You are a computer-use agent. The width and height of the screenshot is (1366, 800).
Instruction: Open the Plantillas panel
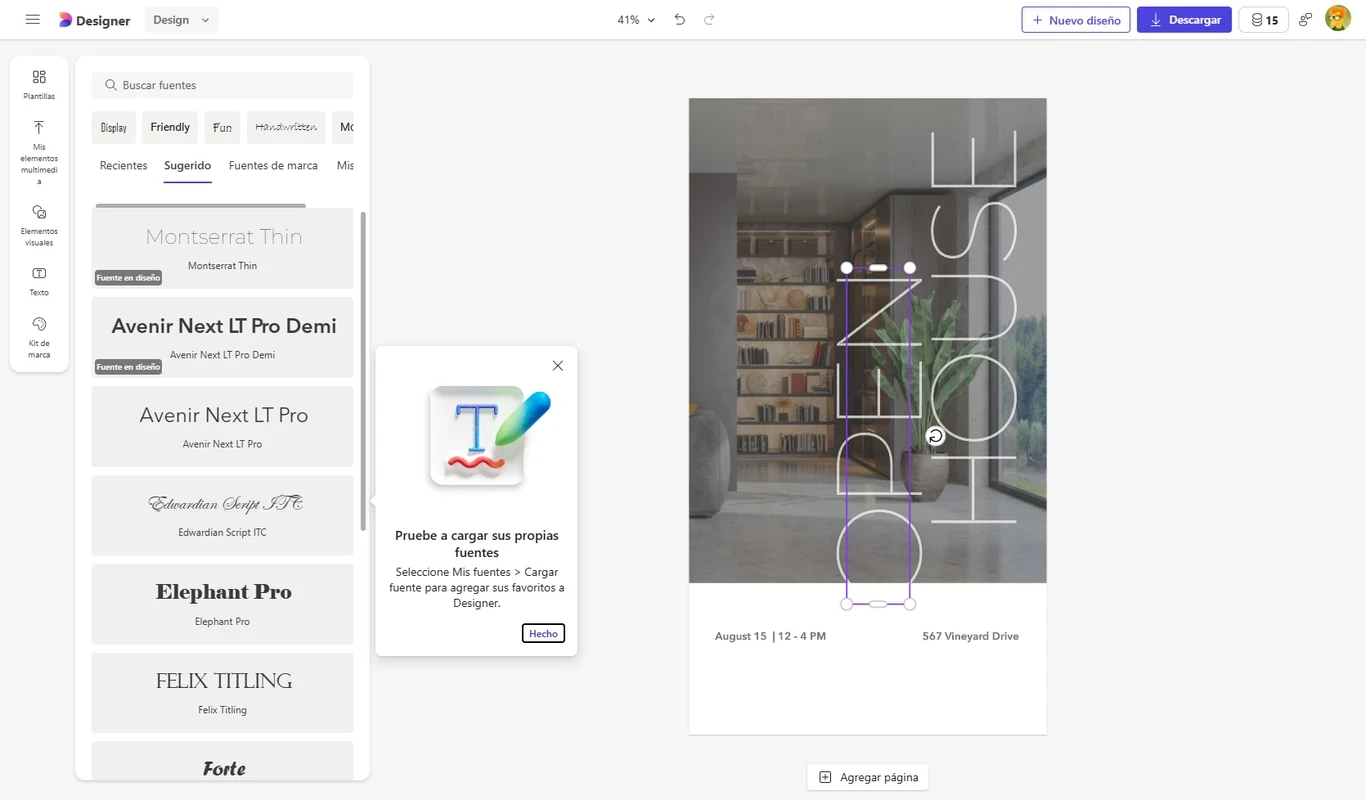[39, 84]
